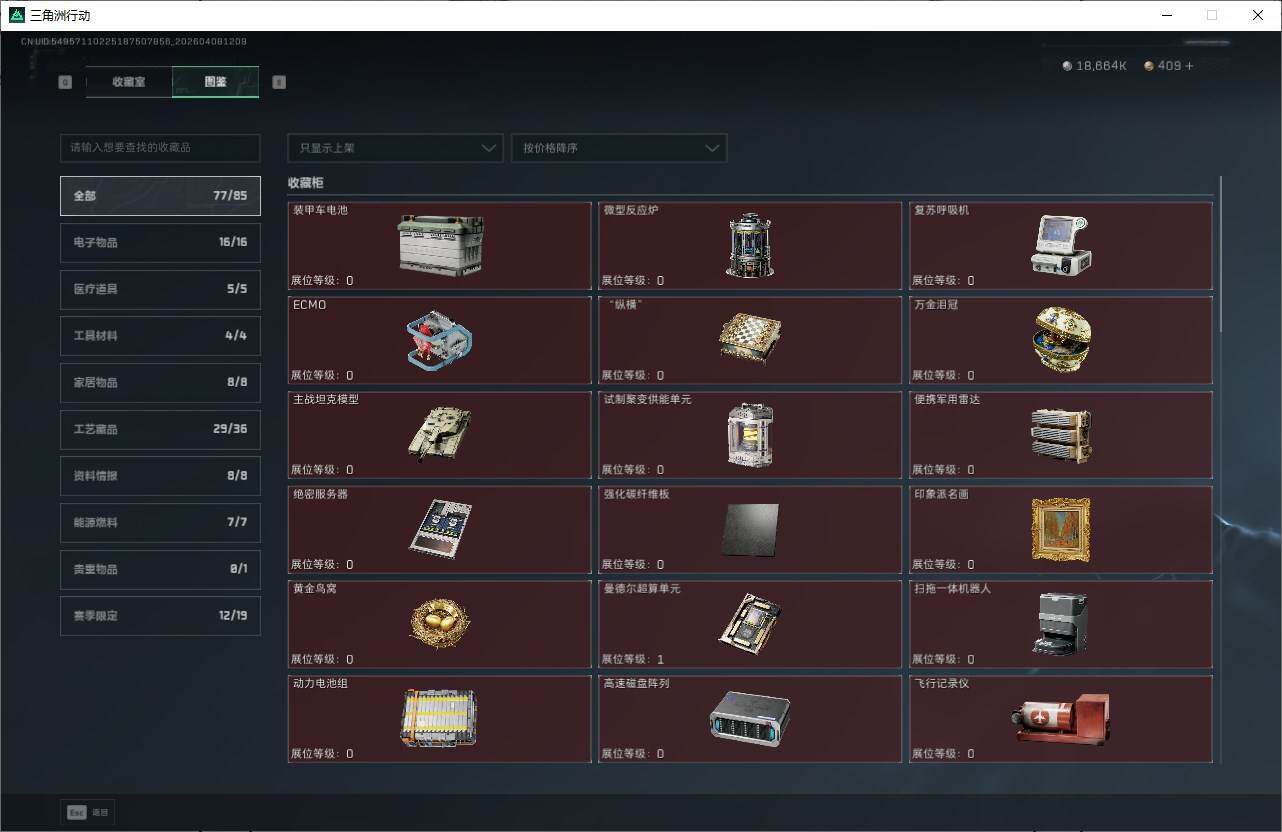Choose the 工具材料 category
The width and height of the screenshot is (1282, 832).
point(160,336)
